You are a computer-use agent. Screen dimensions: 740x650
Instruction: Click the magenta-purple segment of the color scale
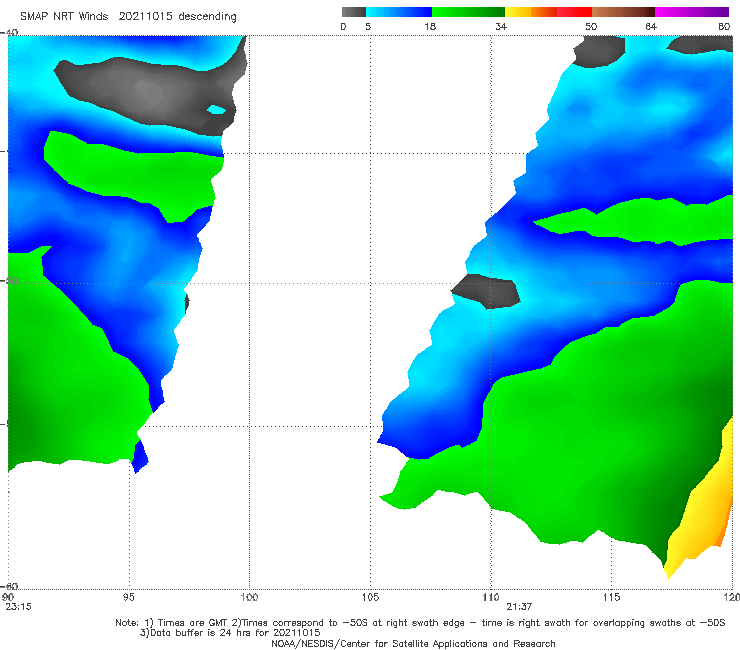[692, 12]
